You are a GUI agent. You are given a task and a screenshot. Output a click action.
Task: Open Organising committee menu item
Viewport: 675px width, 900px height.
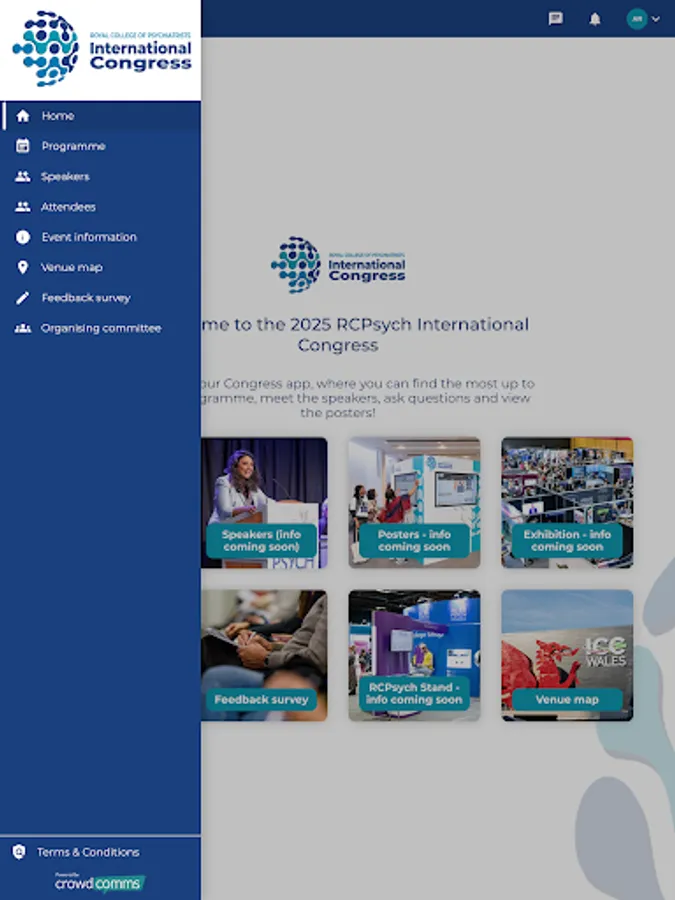pos(100,328)
